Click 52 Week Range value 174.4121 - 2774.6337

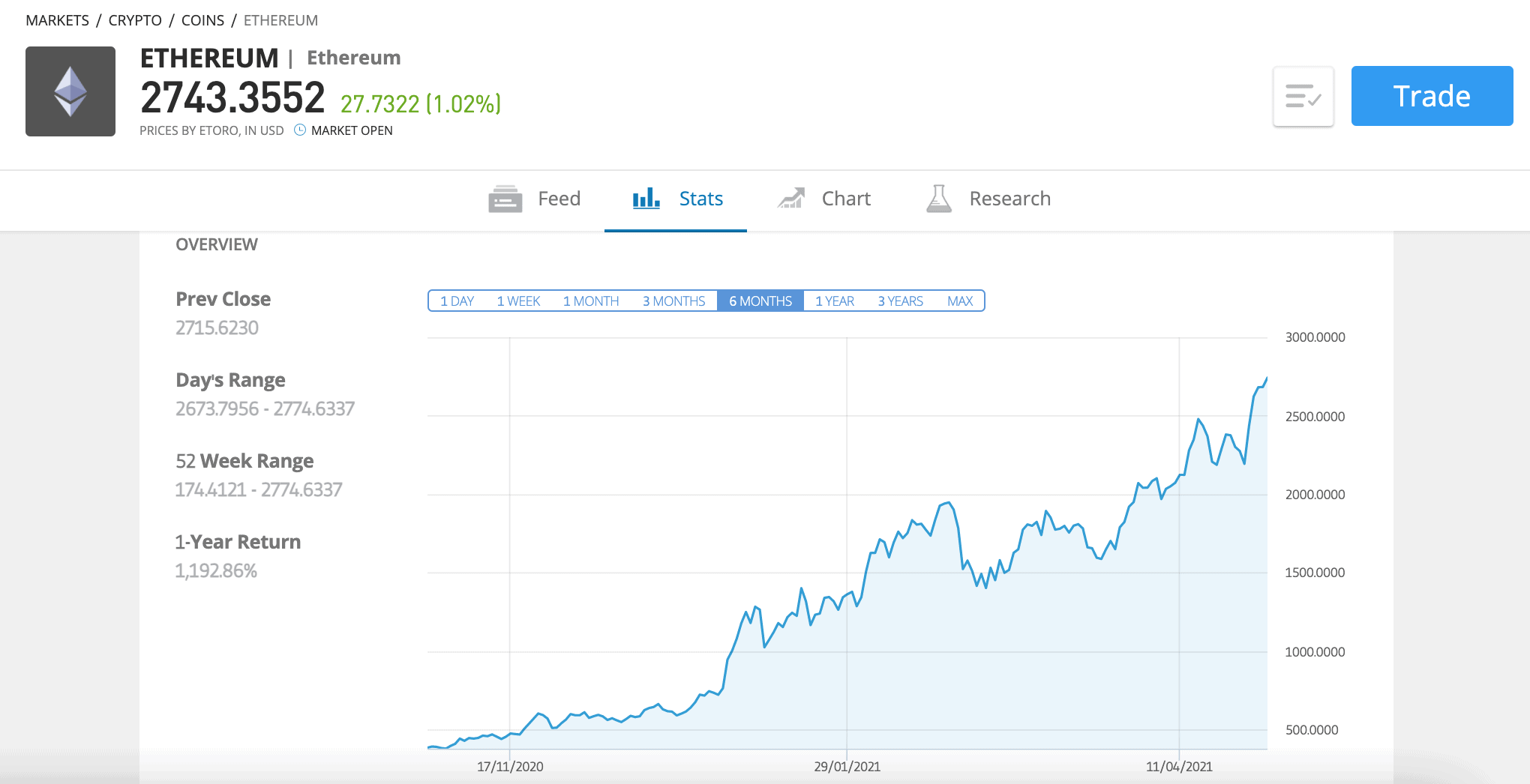pos(259,490)
